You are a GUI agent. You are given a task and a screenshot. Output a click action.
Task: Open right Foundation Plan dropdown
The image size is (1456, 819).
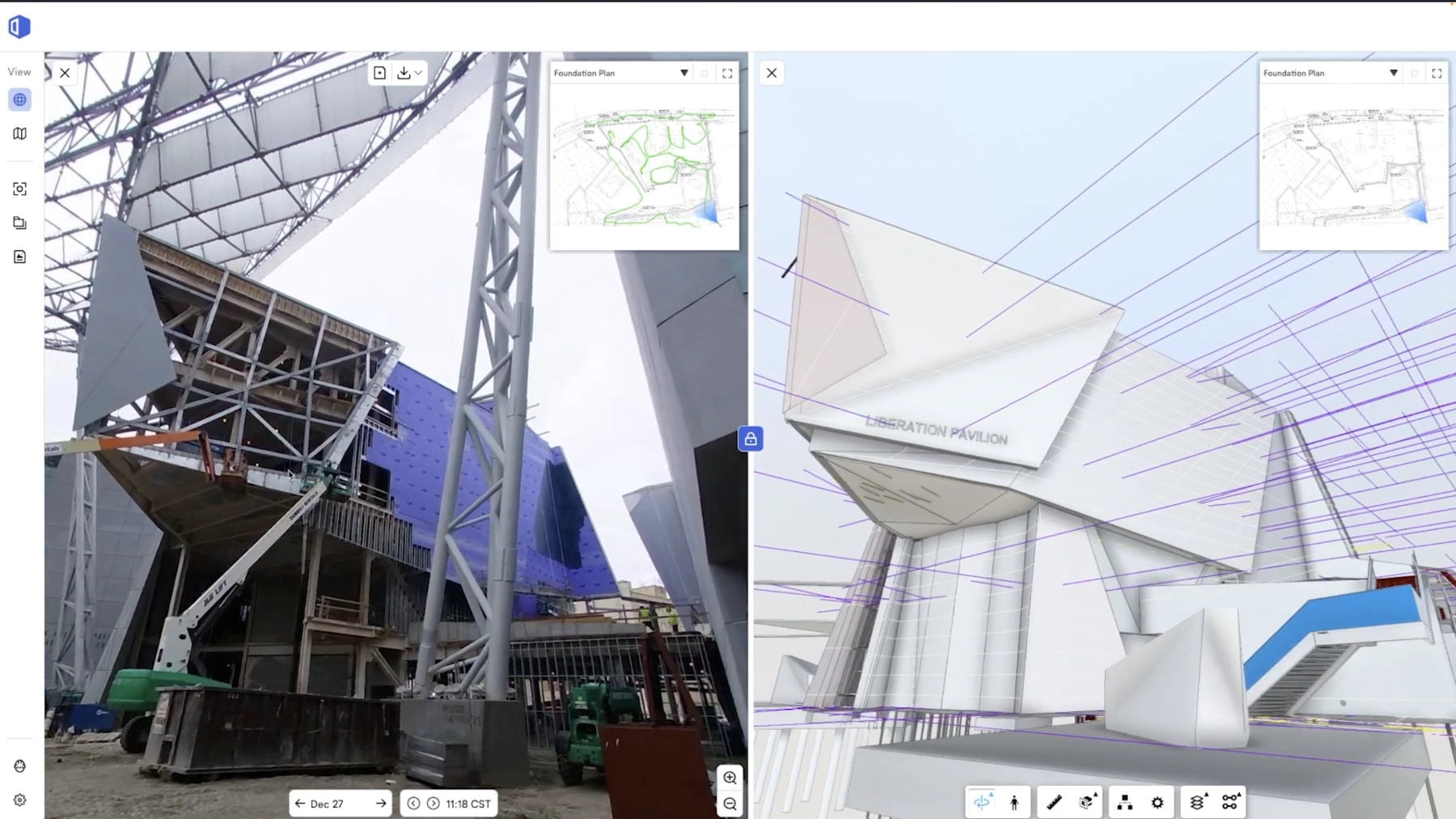pos(1393,73)
